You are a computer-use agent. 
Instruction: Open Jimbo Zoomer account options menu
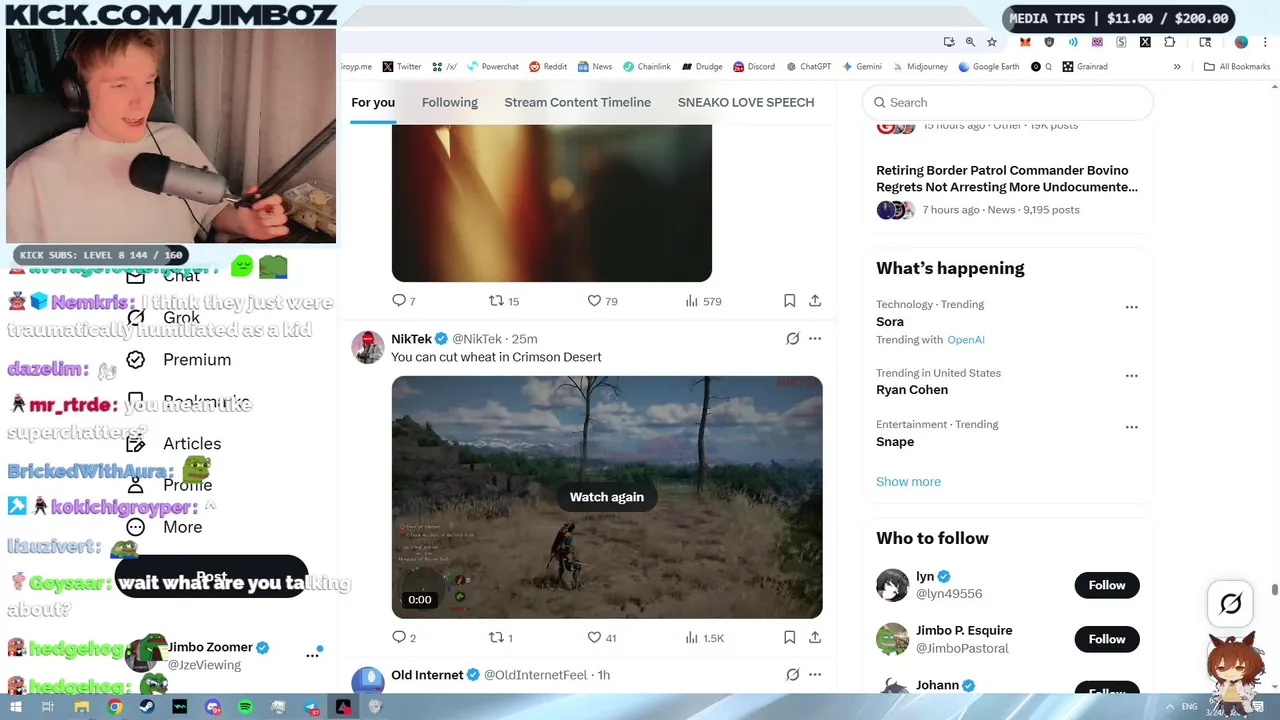tap(313, 655)
